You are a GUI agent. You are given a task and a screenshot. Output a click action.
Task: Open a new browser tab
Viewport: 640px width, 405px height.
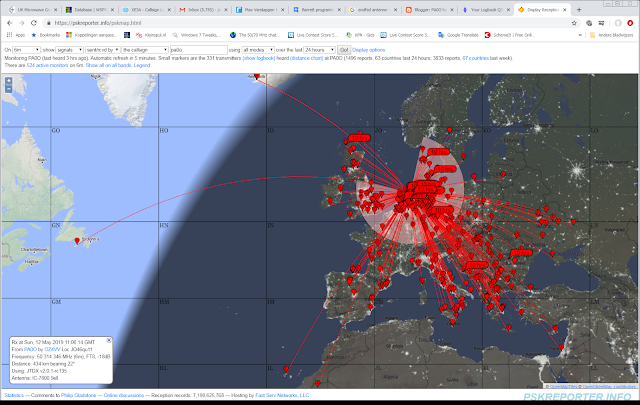(x=579, y=10)
